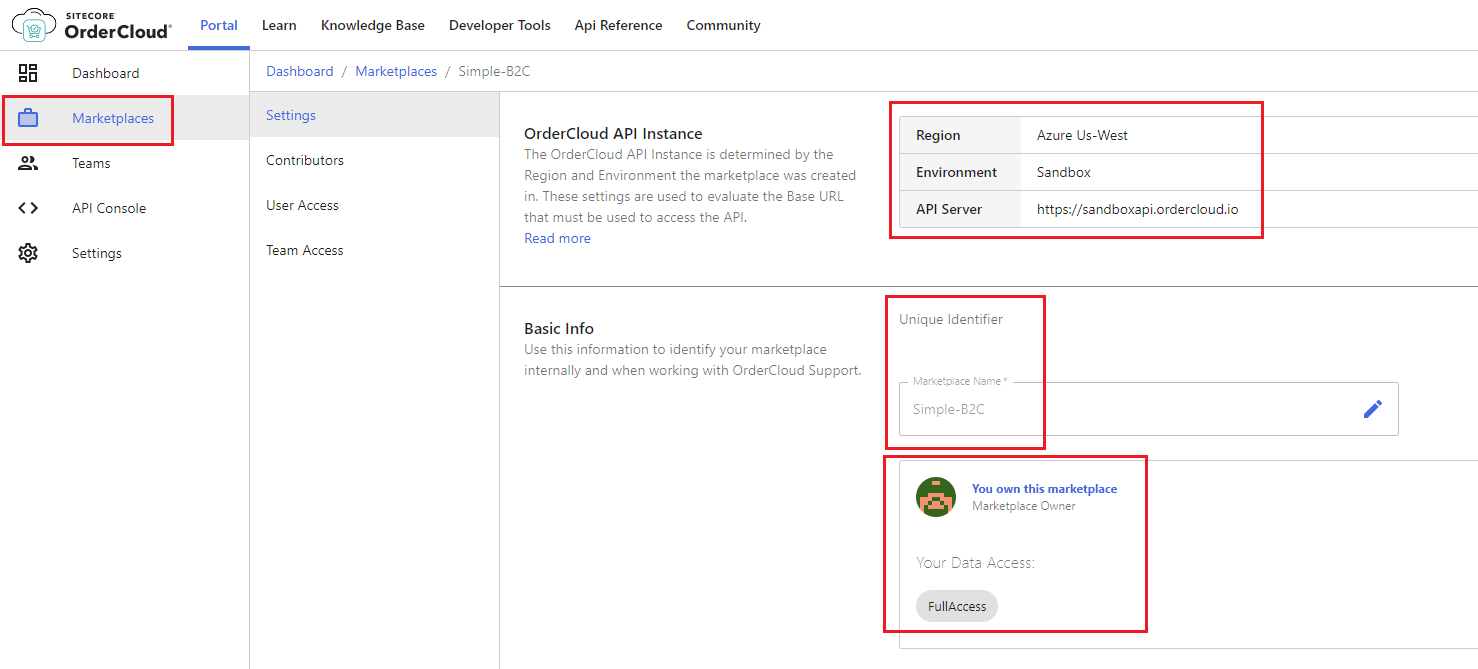The height and width of the screenshot is (669, 1478).
Task: Open Developer Tools in top navigation
Action: point(500,25)
